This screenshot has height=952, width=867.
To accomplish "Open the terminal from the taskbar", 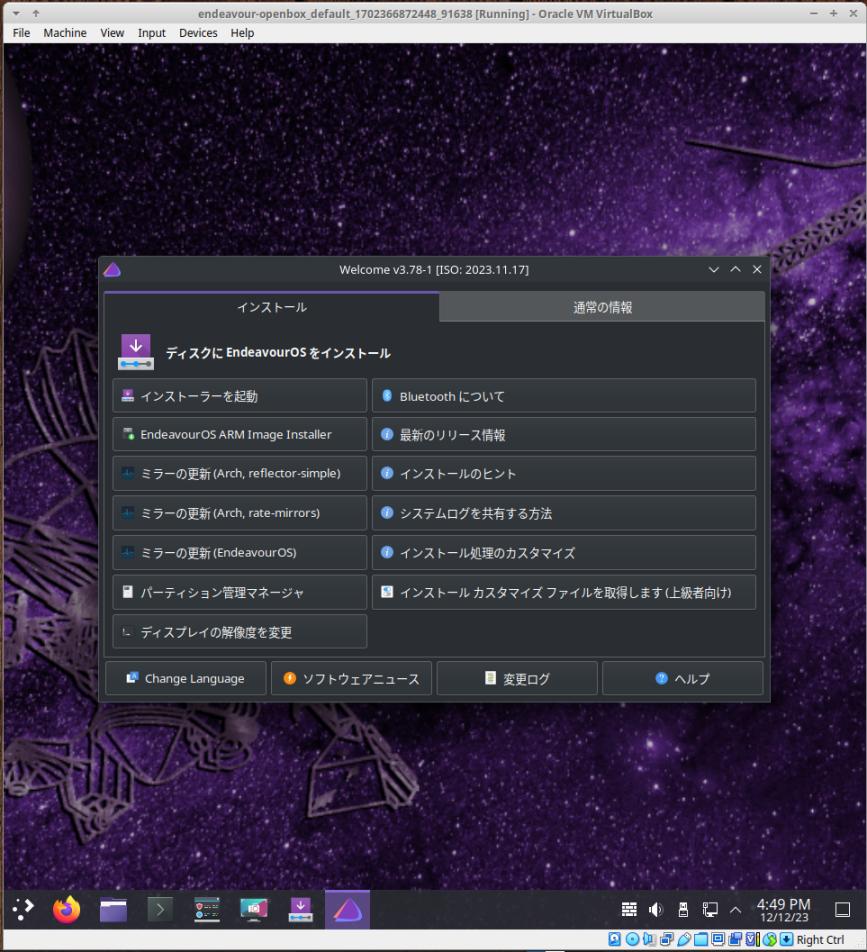I will (x=160, y=910).
